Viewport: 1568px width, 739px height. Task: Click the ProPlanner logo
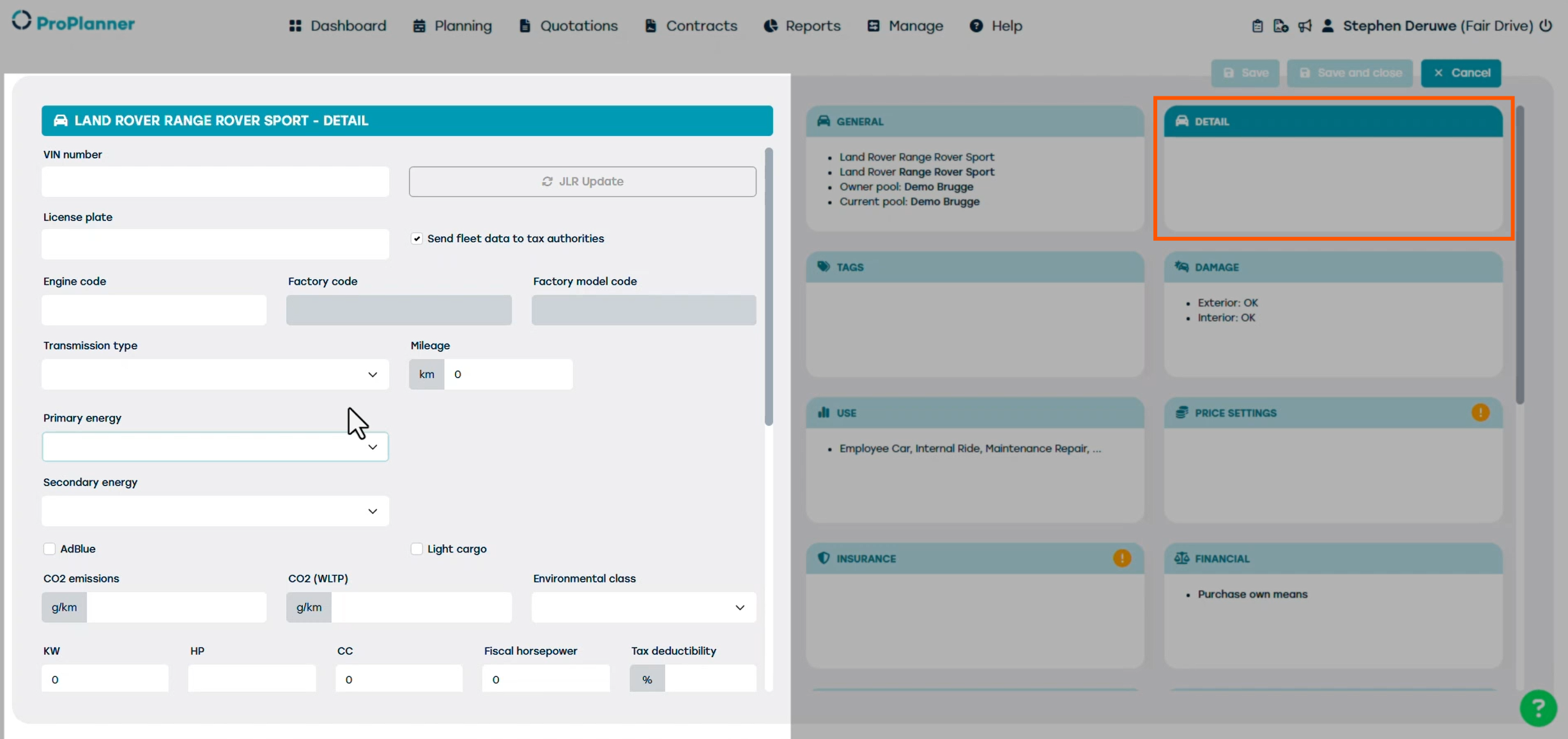click(73, 22)
